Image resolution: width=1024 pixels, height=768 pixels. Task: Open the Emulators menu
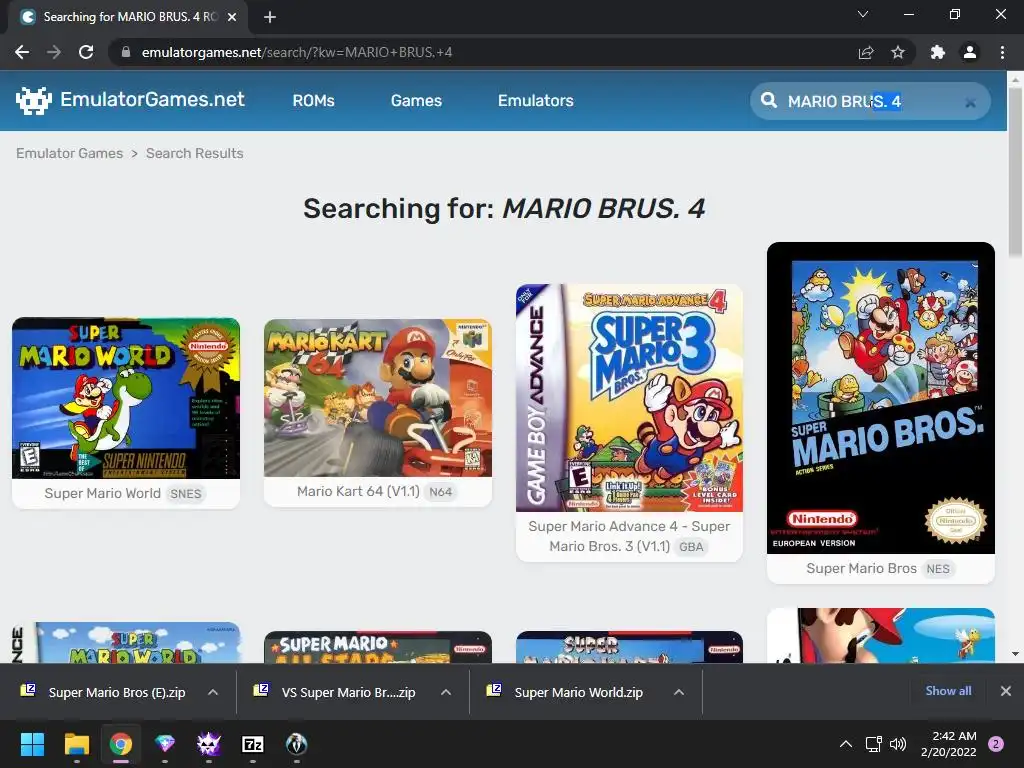(536, 101)
